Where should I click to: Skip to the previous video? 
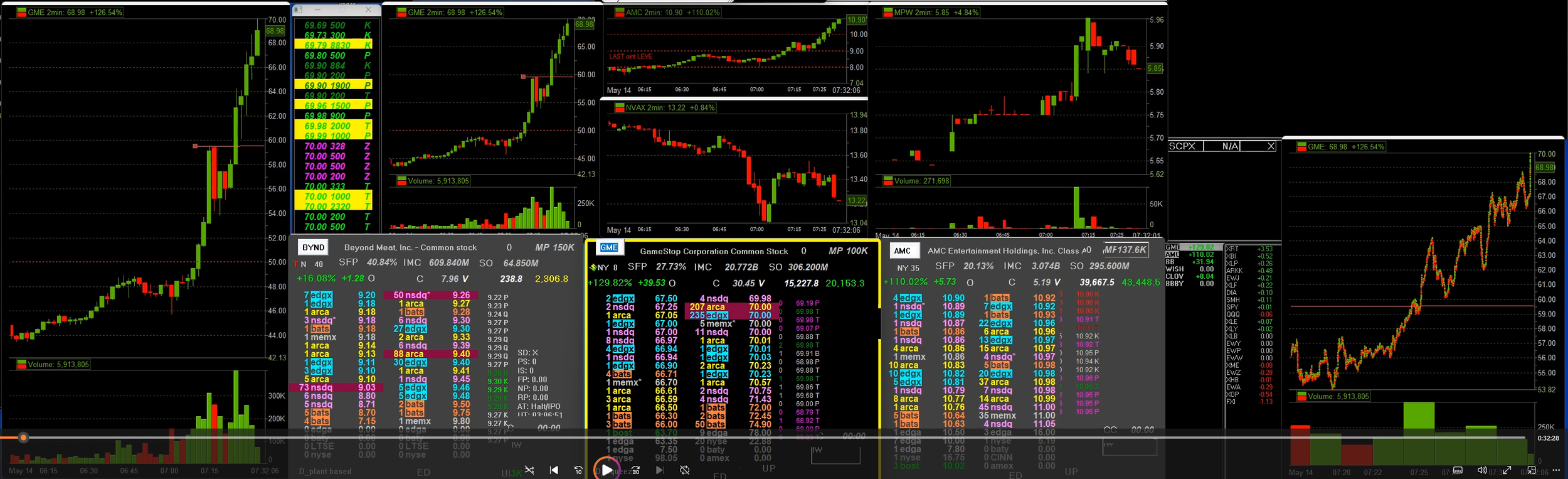point(554,470)
